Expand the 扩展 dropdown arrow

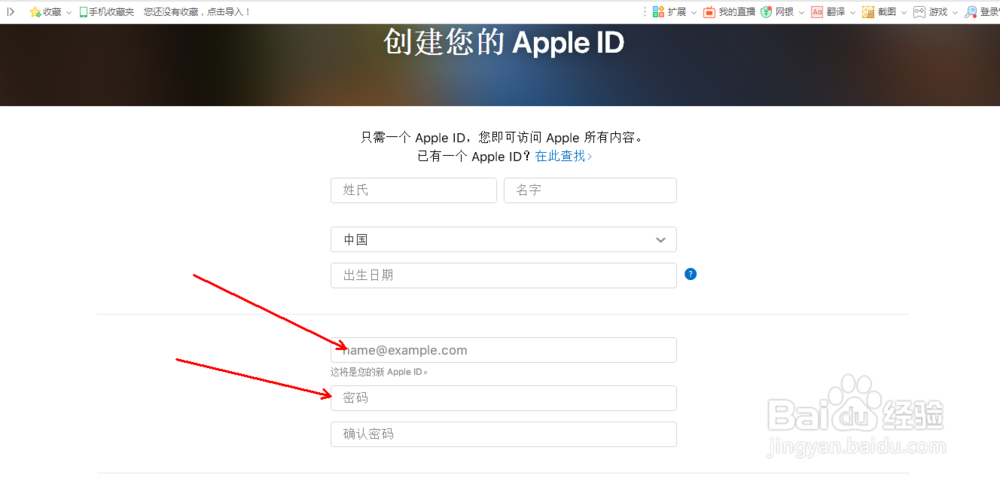pyautogui.click(x=694, y=13)
